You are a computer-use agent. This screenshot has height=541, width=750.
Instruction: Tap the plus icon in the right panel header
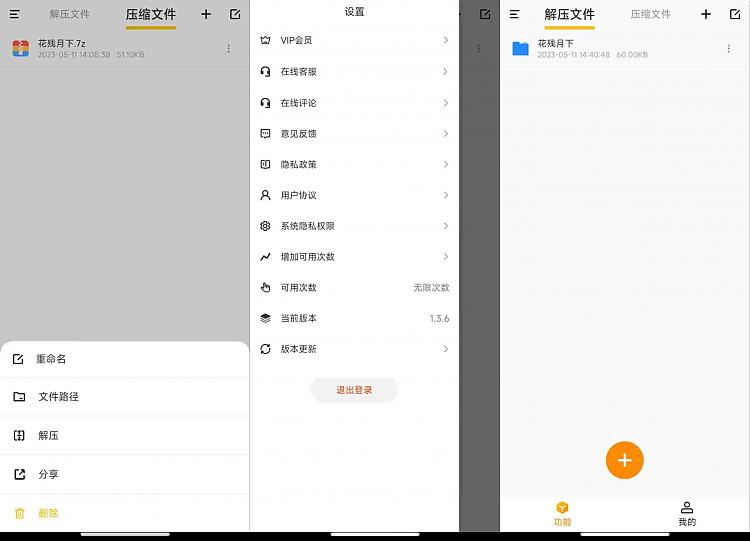pos(706,14)
